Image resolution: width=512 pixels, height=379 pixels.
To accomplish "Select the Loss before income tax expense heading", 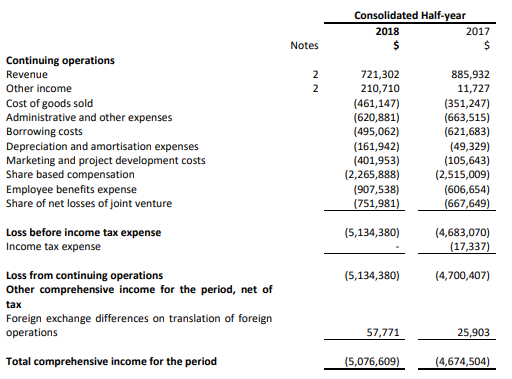I will (83, 232).
